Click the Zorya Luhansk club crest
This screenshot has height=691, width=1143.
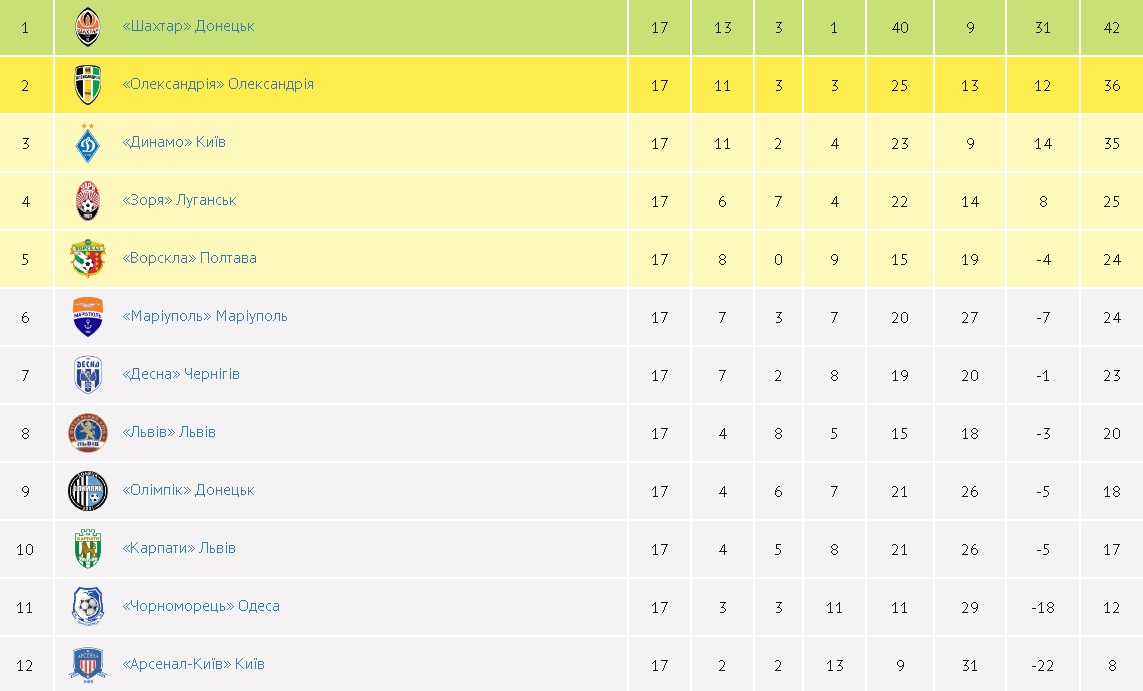pyautogui.click(x=88, y=201)
